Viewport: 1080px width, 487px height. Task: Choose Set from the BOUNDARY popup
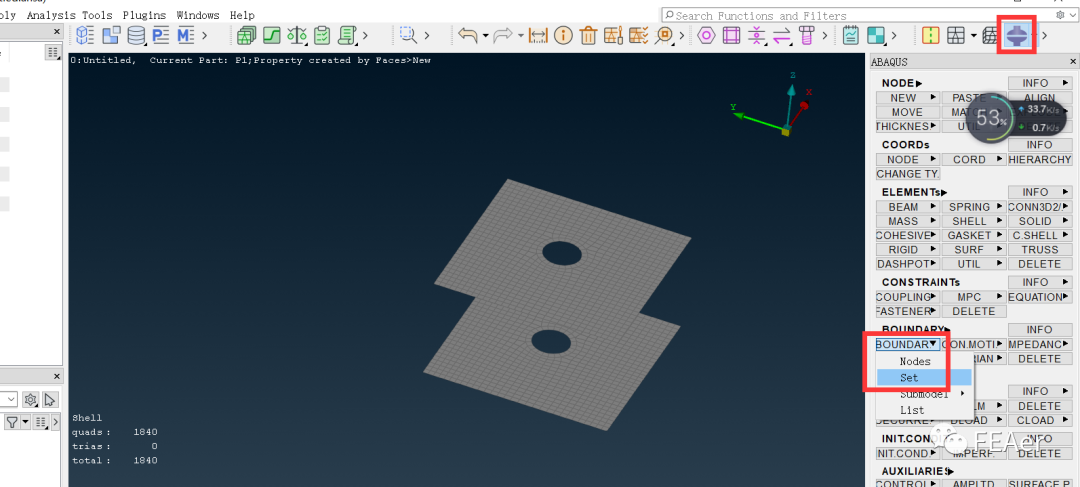tap(924, 377)
